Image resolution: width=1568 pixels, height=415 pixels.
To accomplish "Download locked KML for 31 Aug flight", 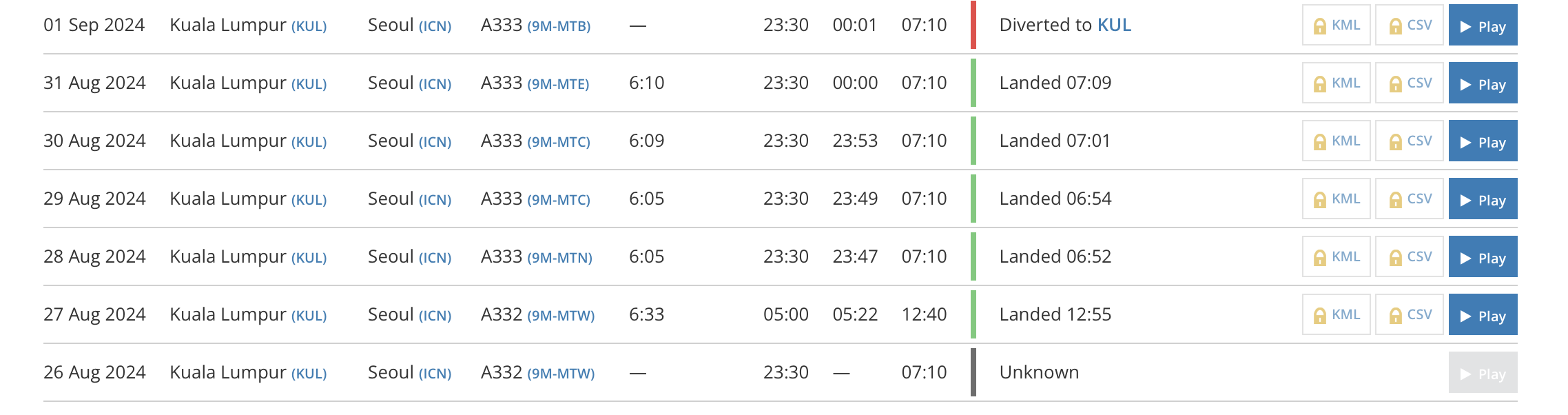I will pyautogui.click(x=1337, y=83).
